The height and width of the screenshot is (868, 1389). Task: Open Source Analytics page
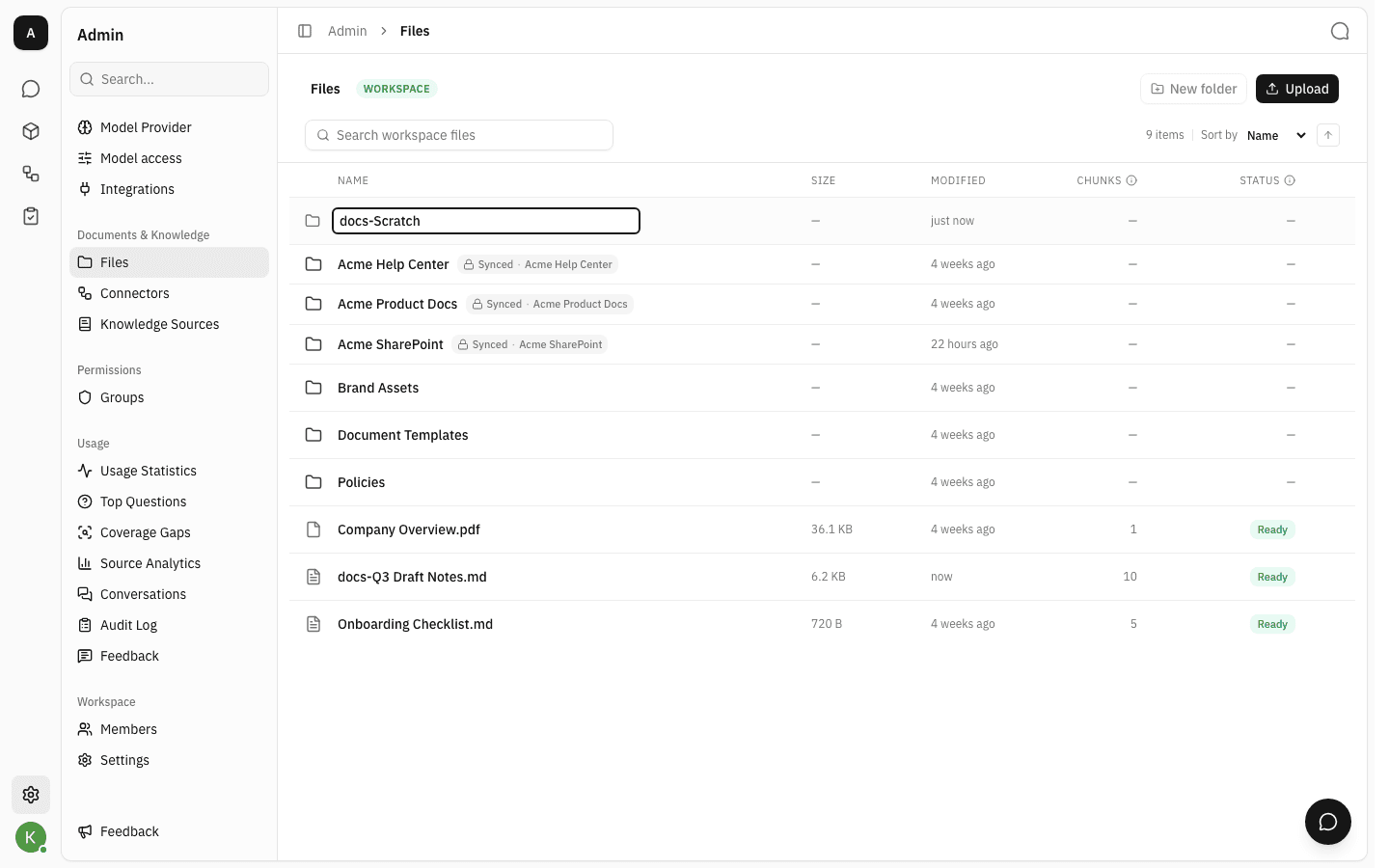tap(169, 563)
